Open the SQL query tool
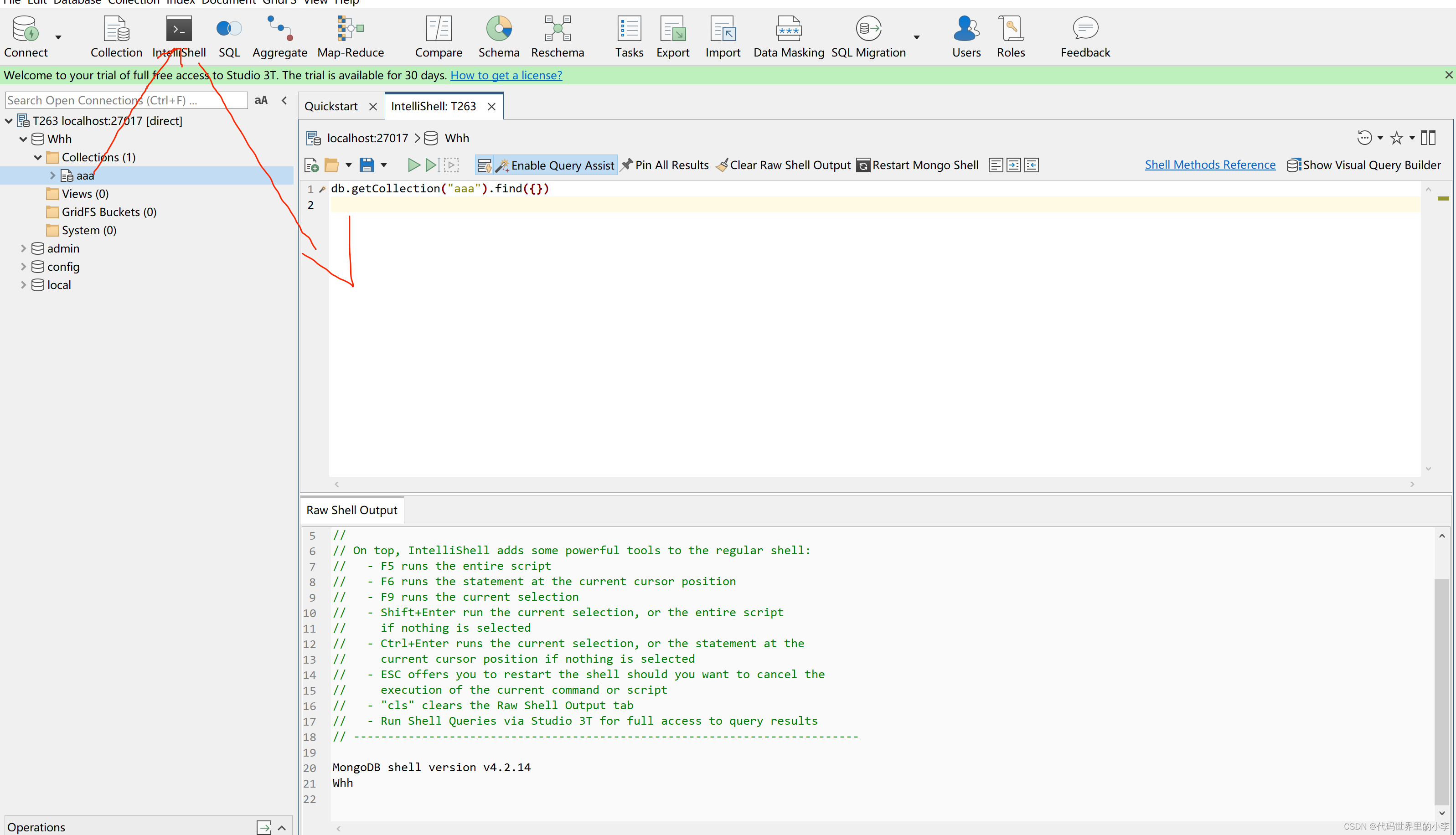The width and height of the screenshot is (1456, 835). tap(229, 37)
